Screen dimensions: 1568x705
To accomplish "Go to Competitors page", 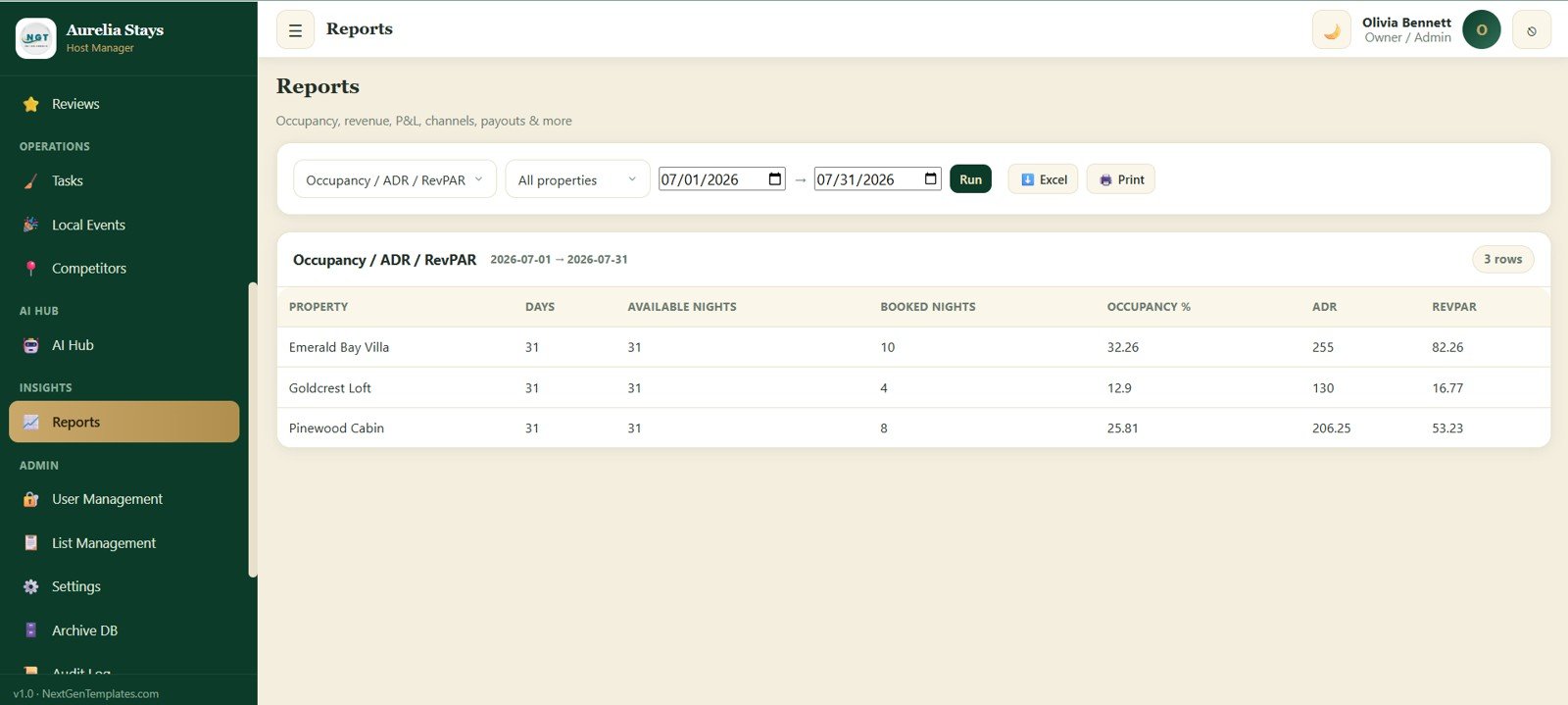I will click(123, 268).
